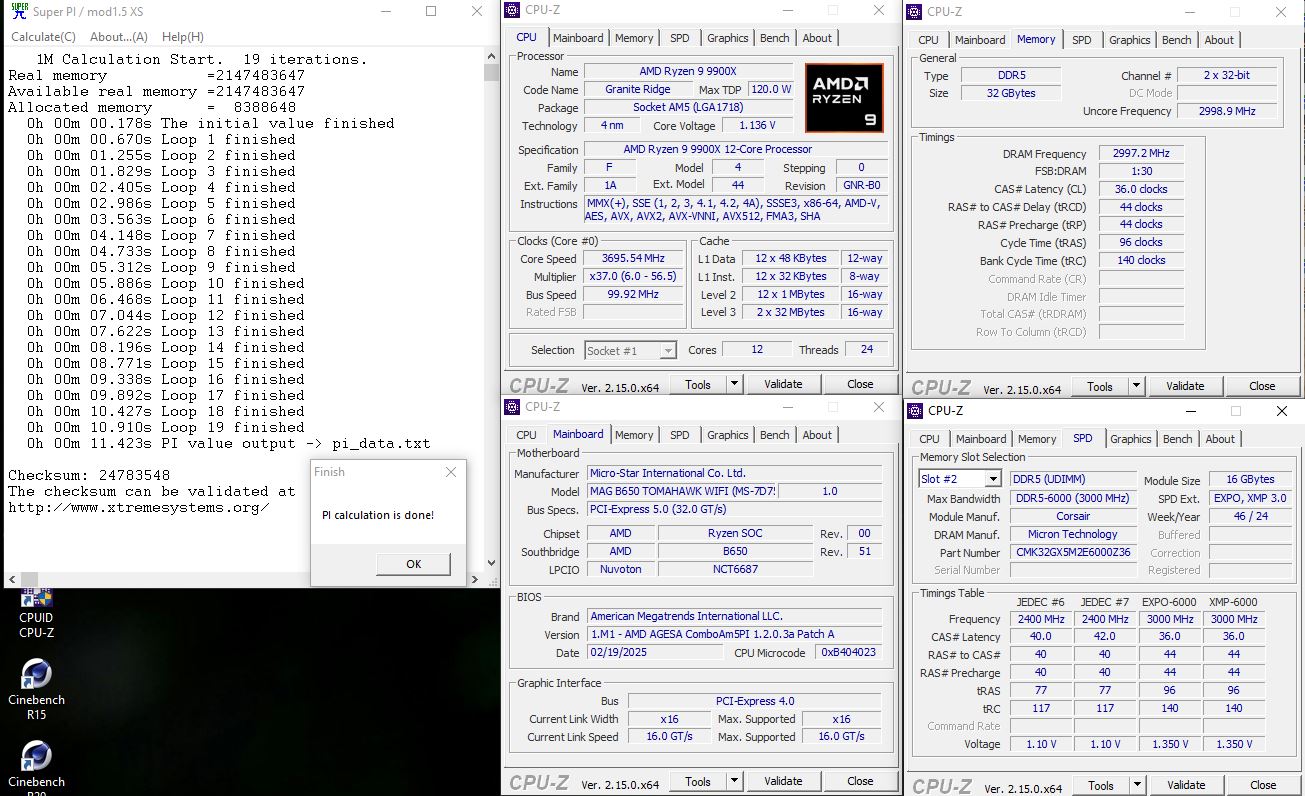Click the AMD Ryzen 9 logo image
This screenshot has height=796, width=1305.
coord(844,98)
